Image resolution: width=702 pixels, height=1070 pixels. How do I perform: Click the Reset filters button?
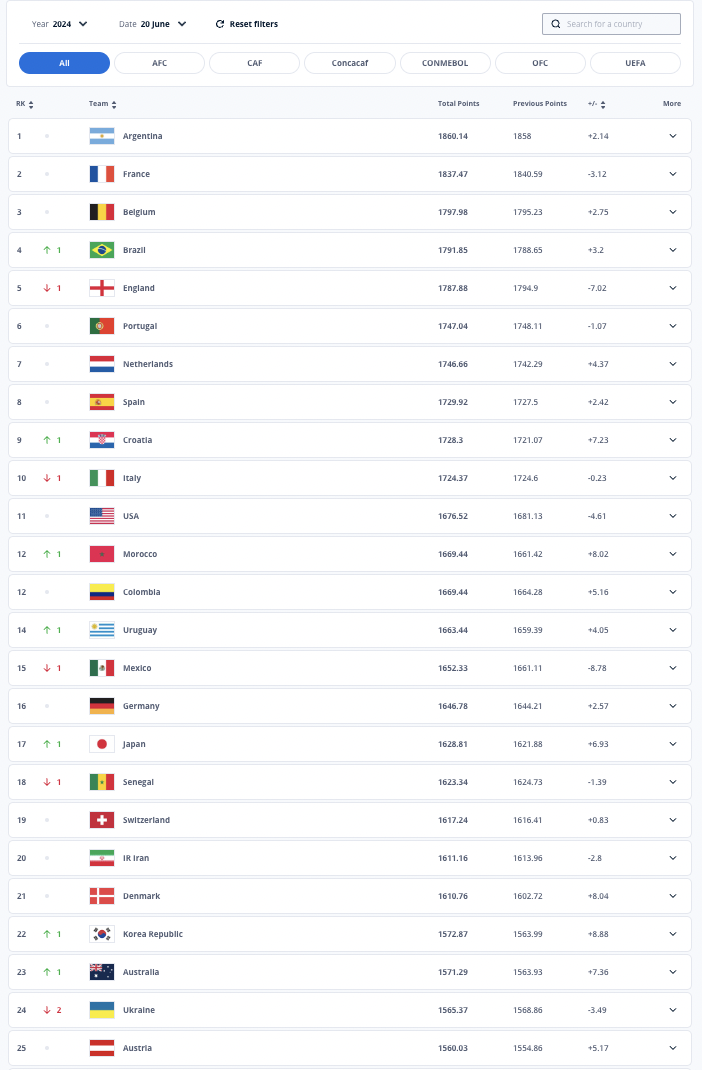click(246, 24)
